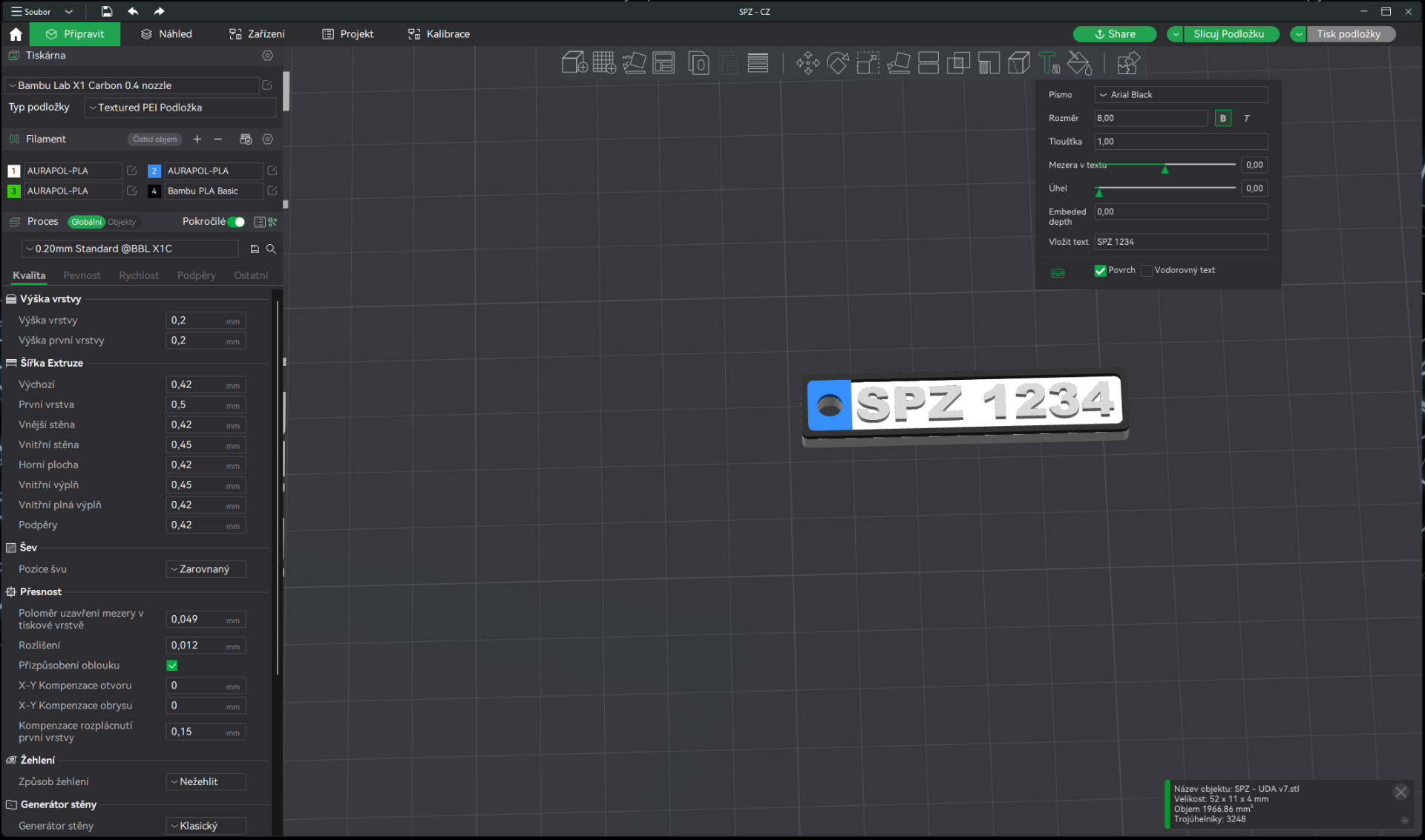Switch process scope to Globální
This screenshot has width=1425, height=840.
tap(86, 222)
